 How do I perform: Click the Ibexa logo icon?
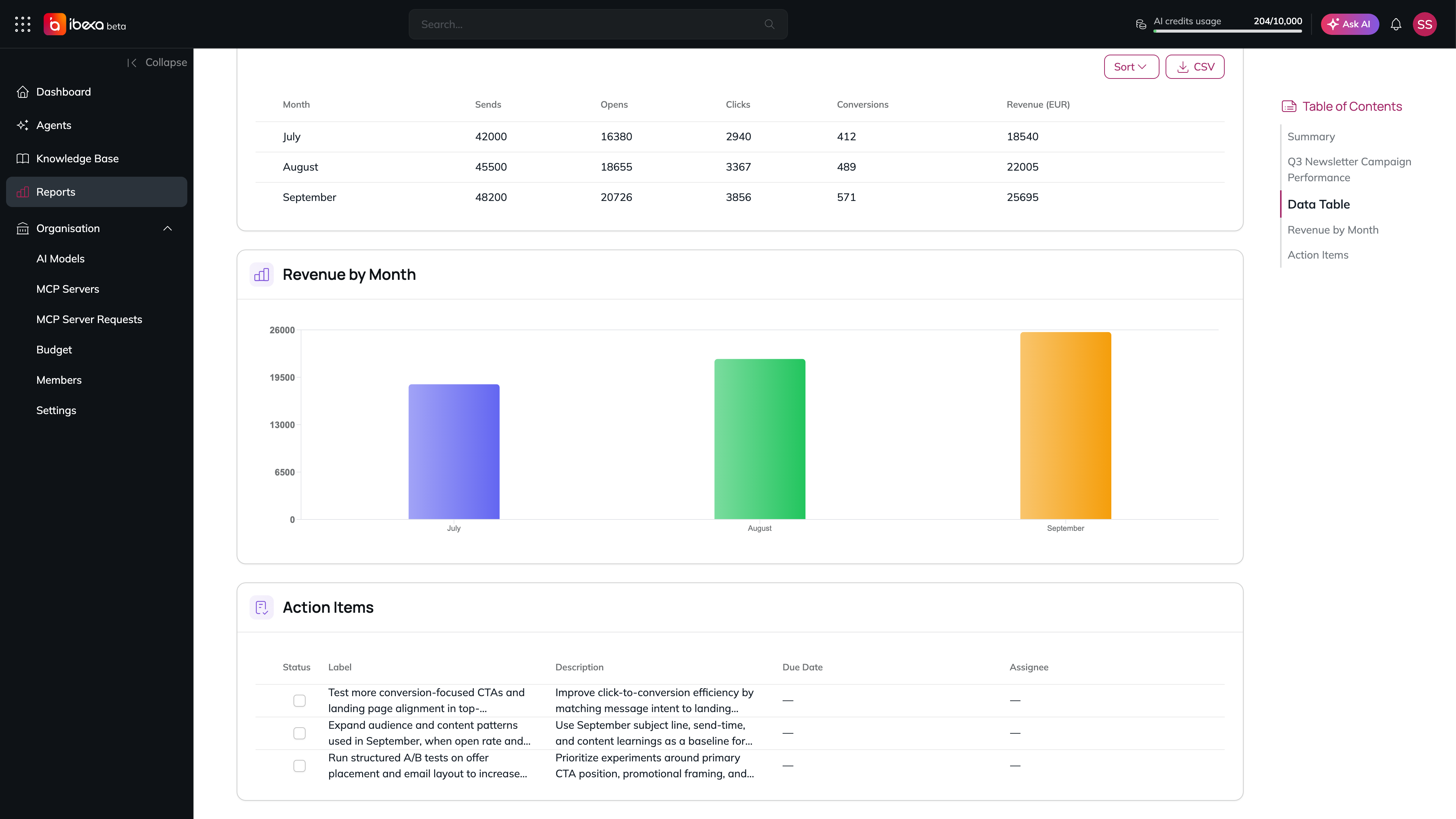(54, 24)
